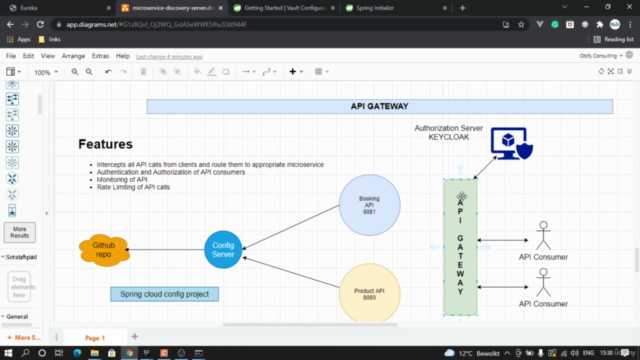Click the Line Color pencil icon

point(211,72)
